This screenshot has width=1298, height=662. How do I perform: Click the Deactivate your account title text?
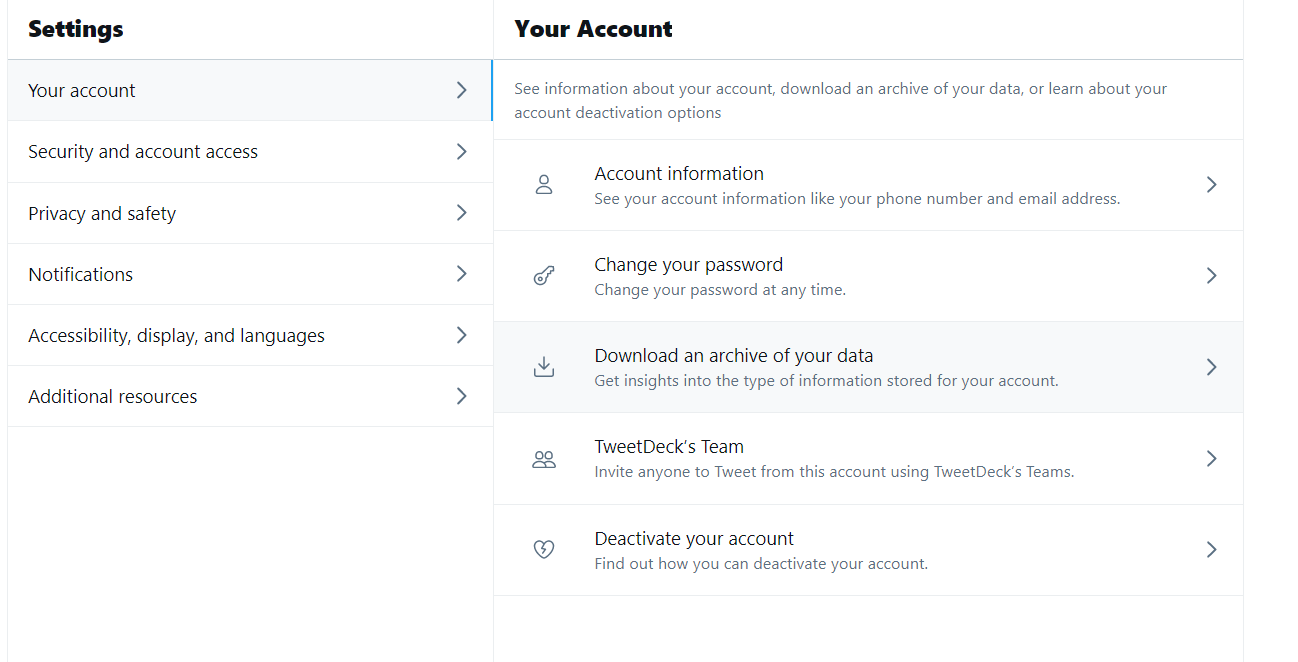pos(694,538)
